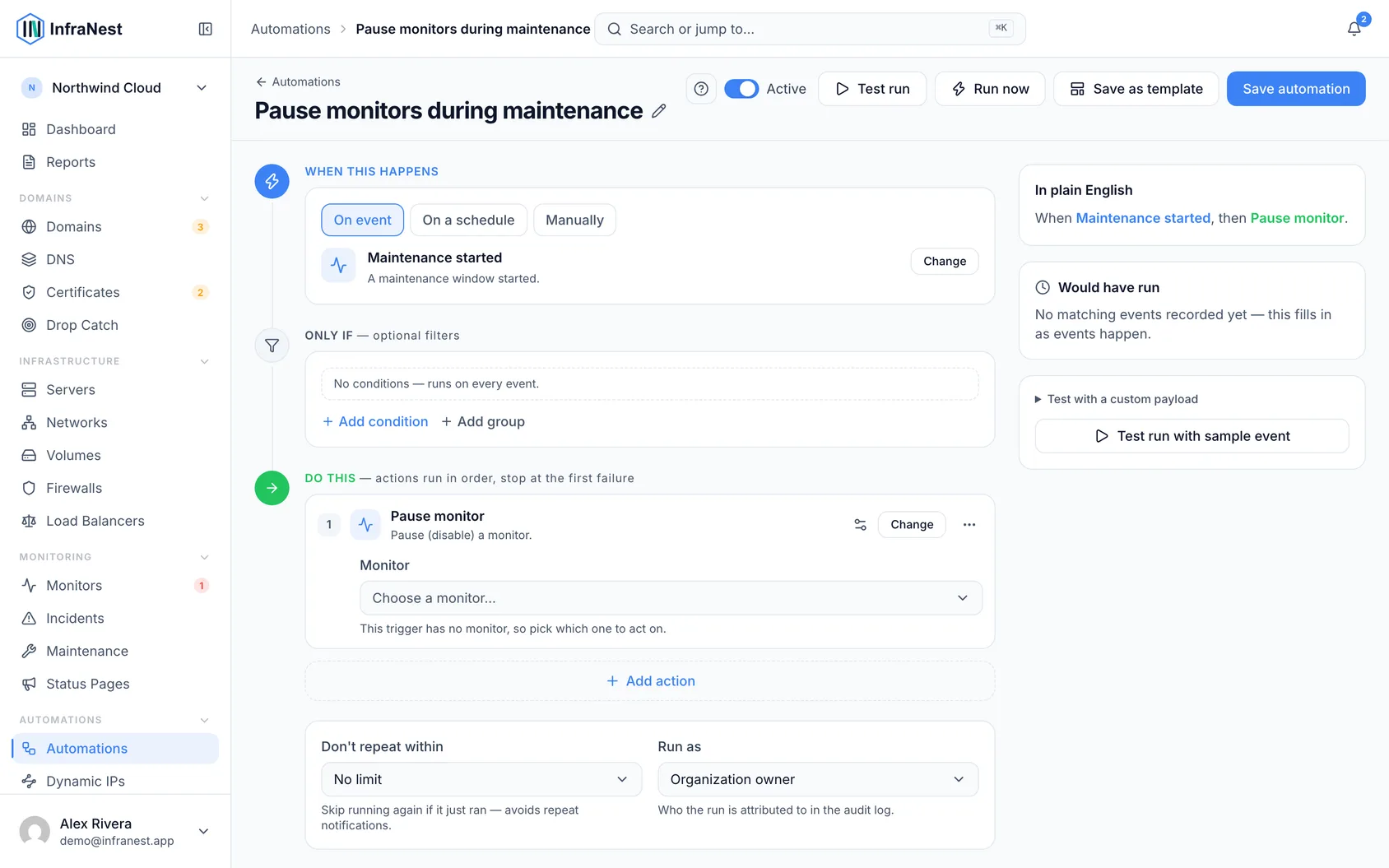Viewport: 1389px width, 868px height.
Task: Collapse the sidebar panel icon
Action: [206, 29]
